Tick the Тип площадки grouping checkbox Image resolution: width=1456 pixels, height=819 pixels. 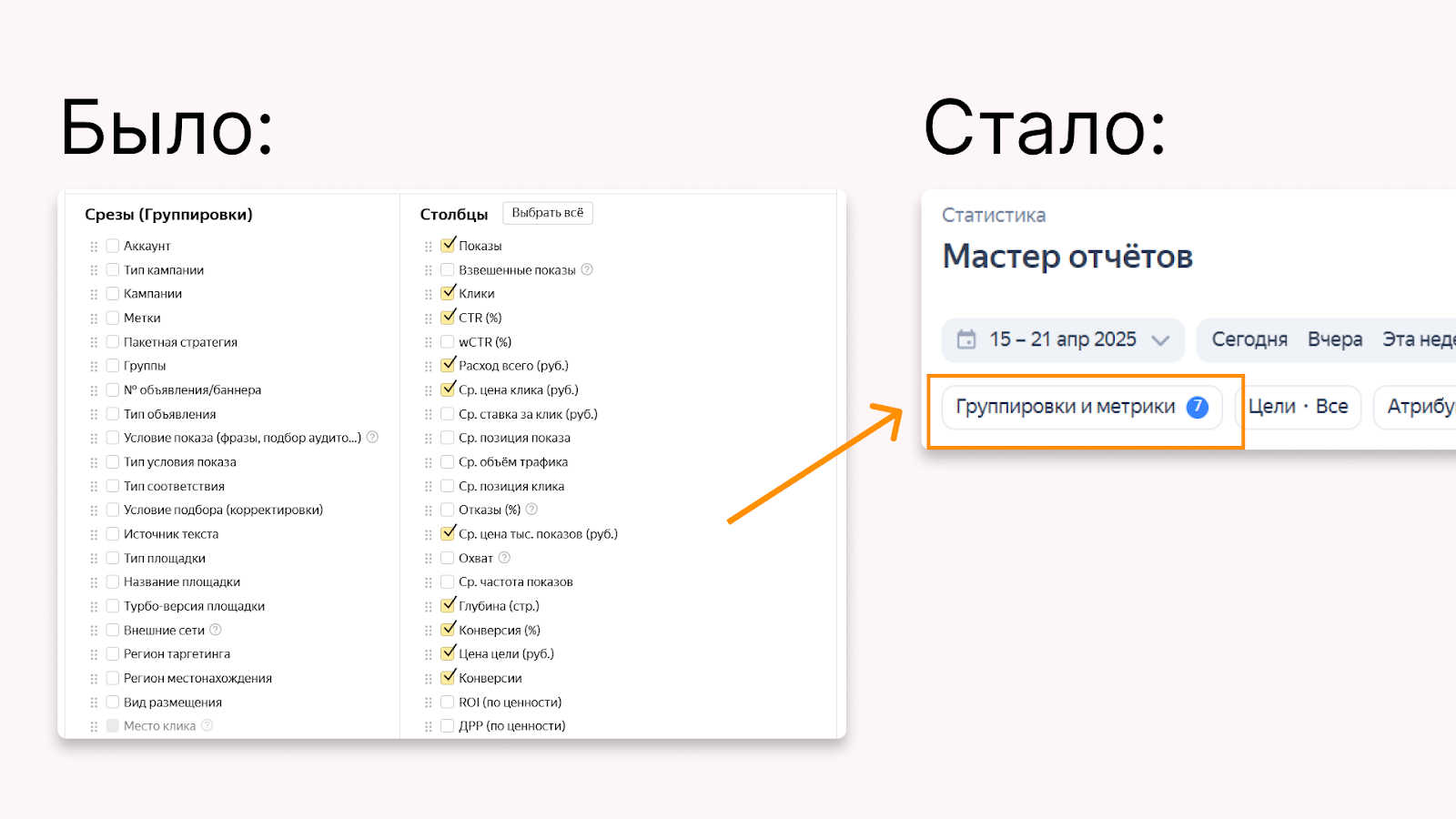[113, 558]
